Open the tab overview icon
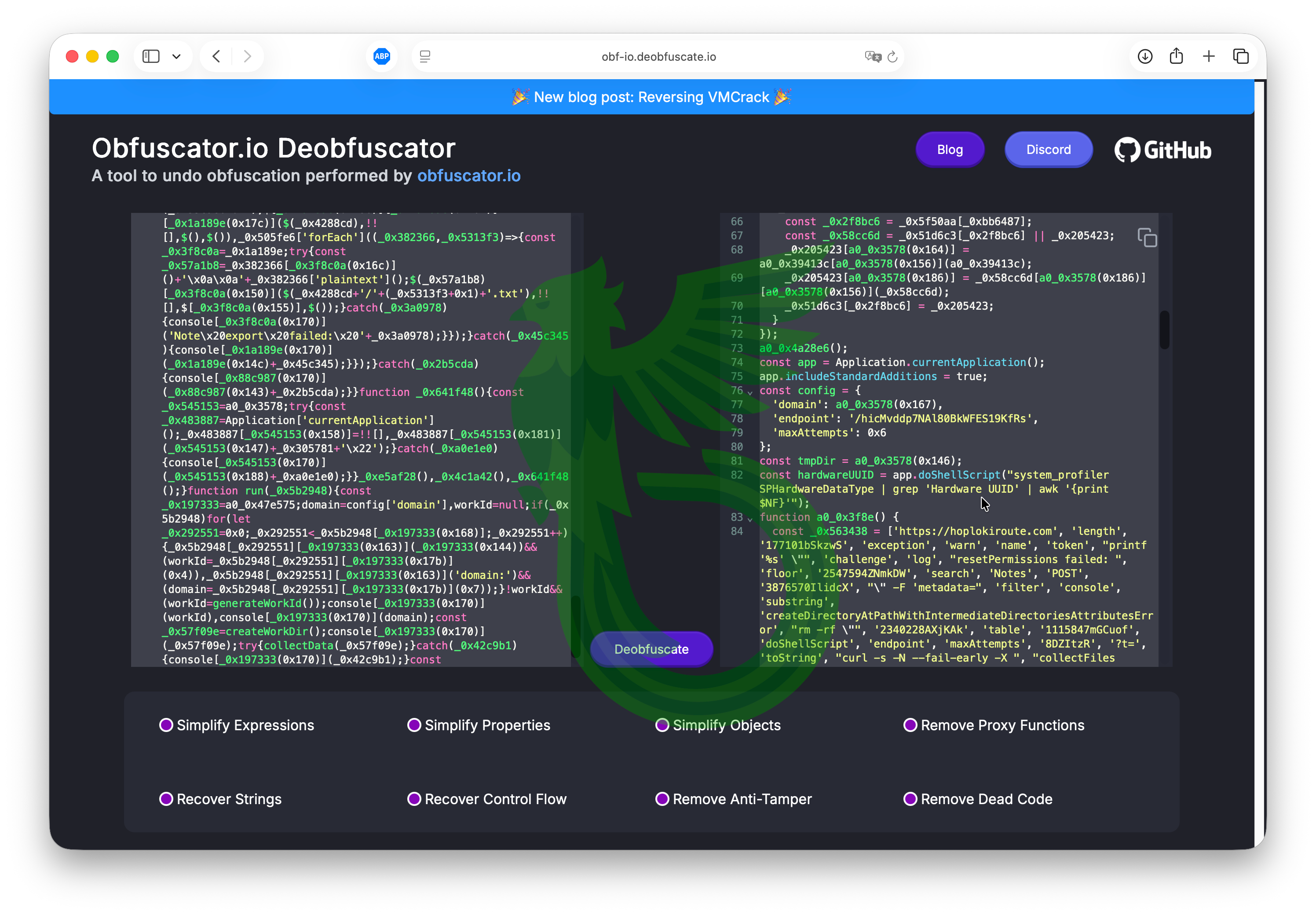This screenshot has width=1316, height=915. pyautogui.click(x=1240, y=56)
